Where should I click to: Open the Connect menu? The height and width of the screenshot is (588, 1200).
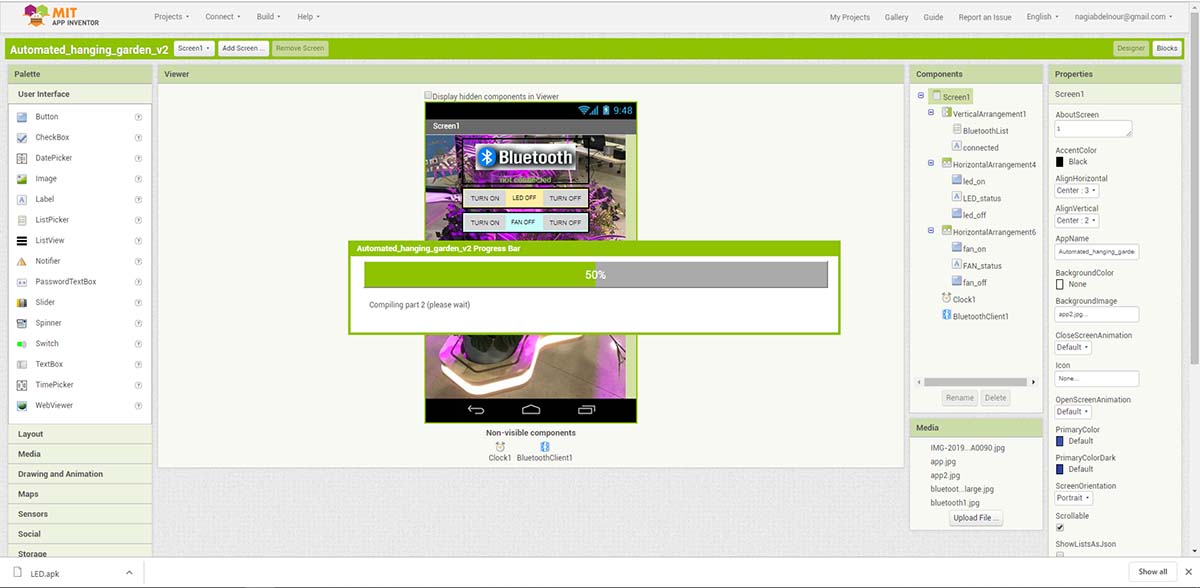tap(223, 16)
